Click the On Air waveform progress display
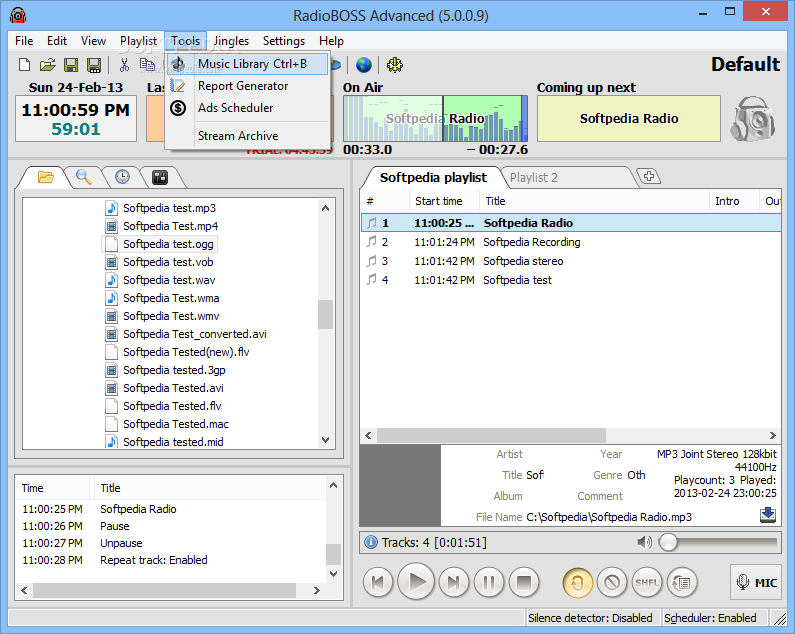This screenshot has width=795, height=634. (x=436, y=119)
